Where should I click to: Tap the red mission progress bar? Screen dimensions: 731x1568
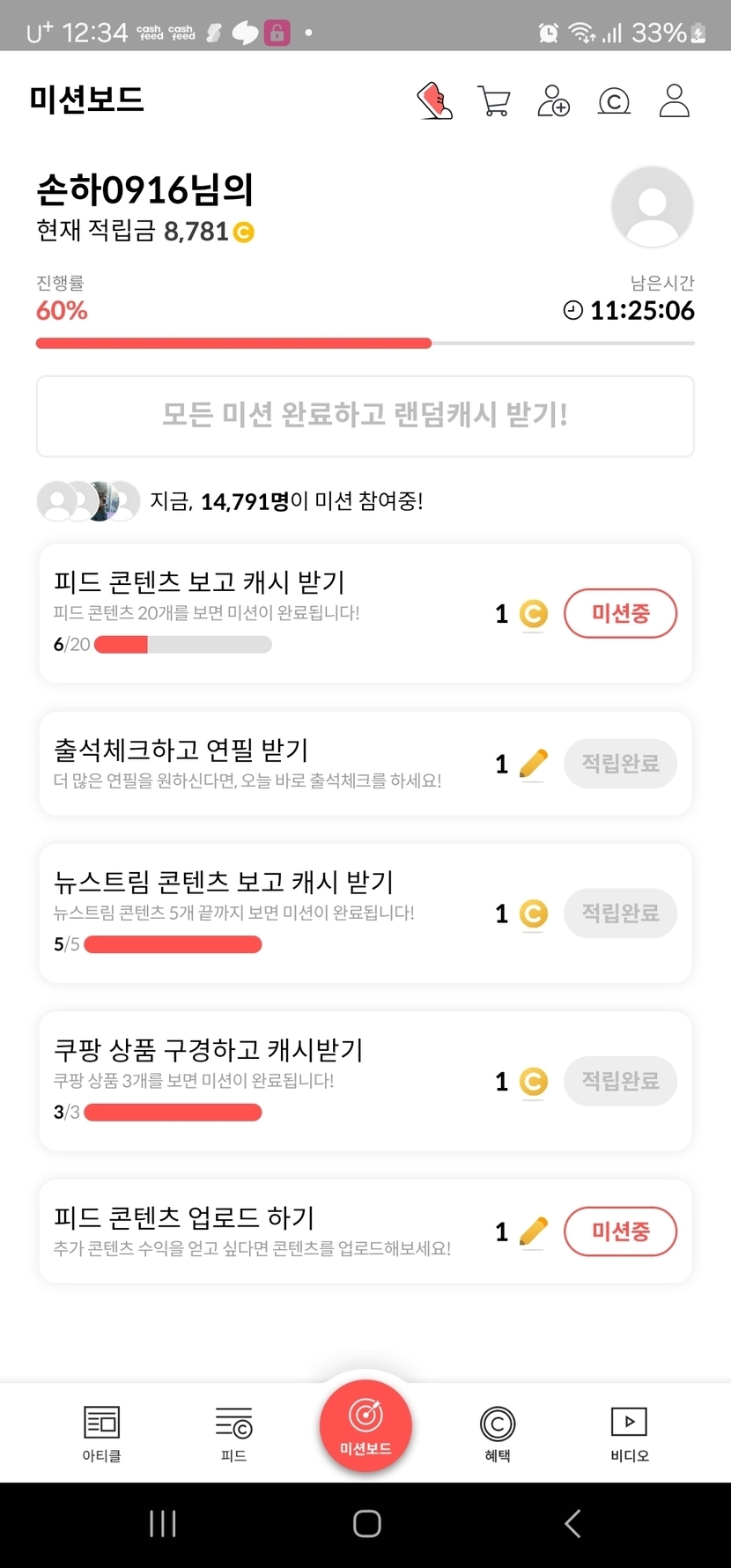(x=233, y=344)
